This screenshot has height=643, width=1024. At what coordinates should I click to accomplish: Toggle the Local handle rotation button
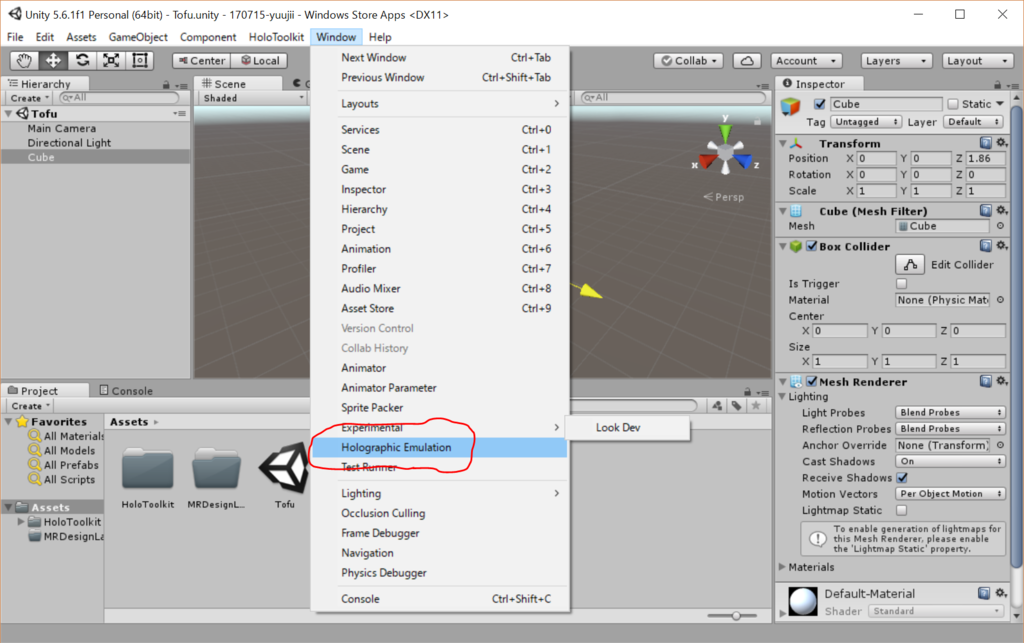click(259, 61)
